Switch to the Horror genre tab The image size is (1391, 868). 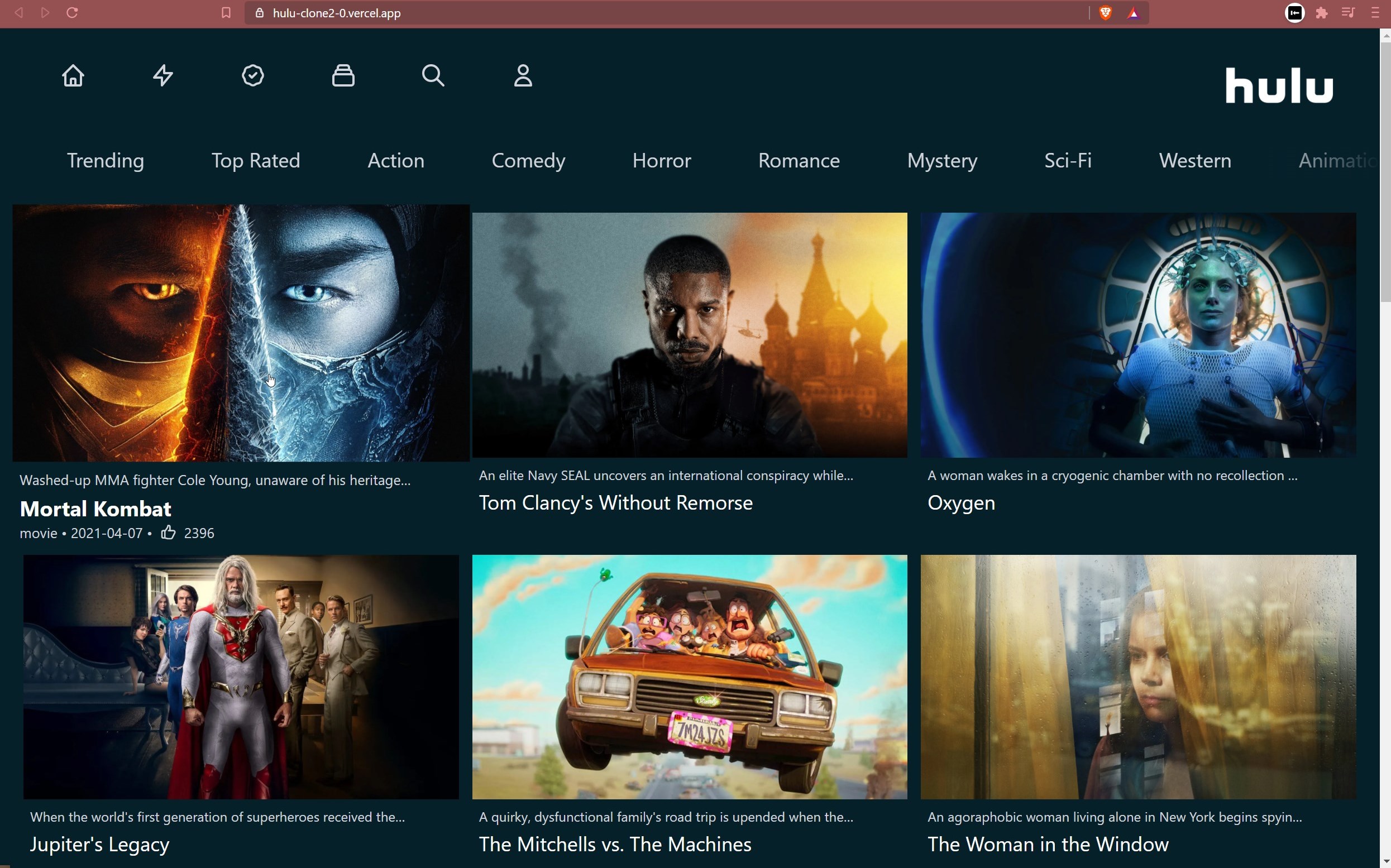click(662, 161)
